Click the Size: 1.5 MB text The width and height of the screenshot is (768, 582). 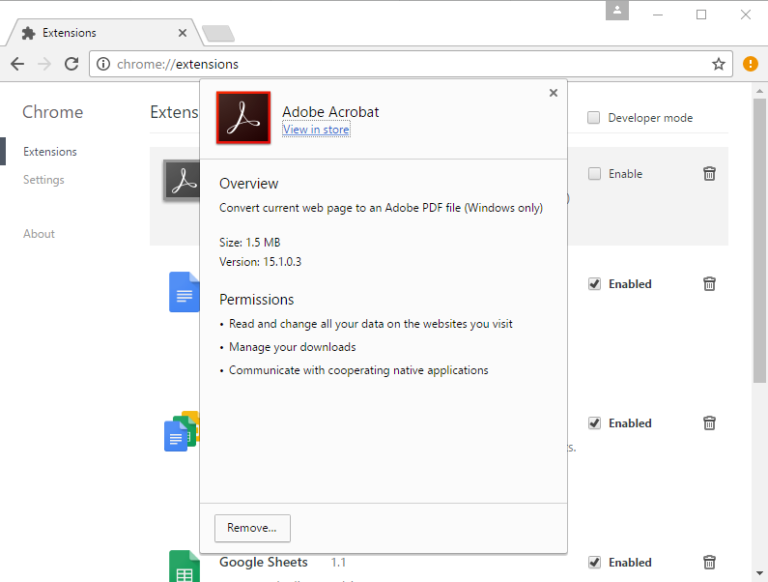(250, 242)
